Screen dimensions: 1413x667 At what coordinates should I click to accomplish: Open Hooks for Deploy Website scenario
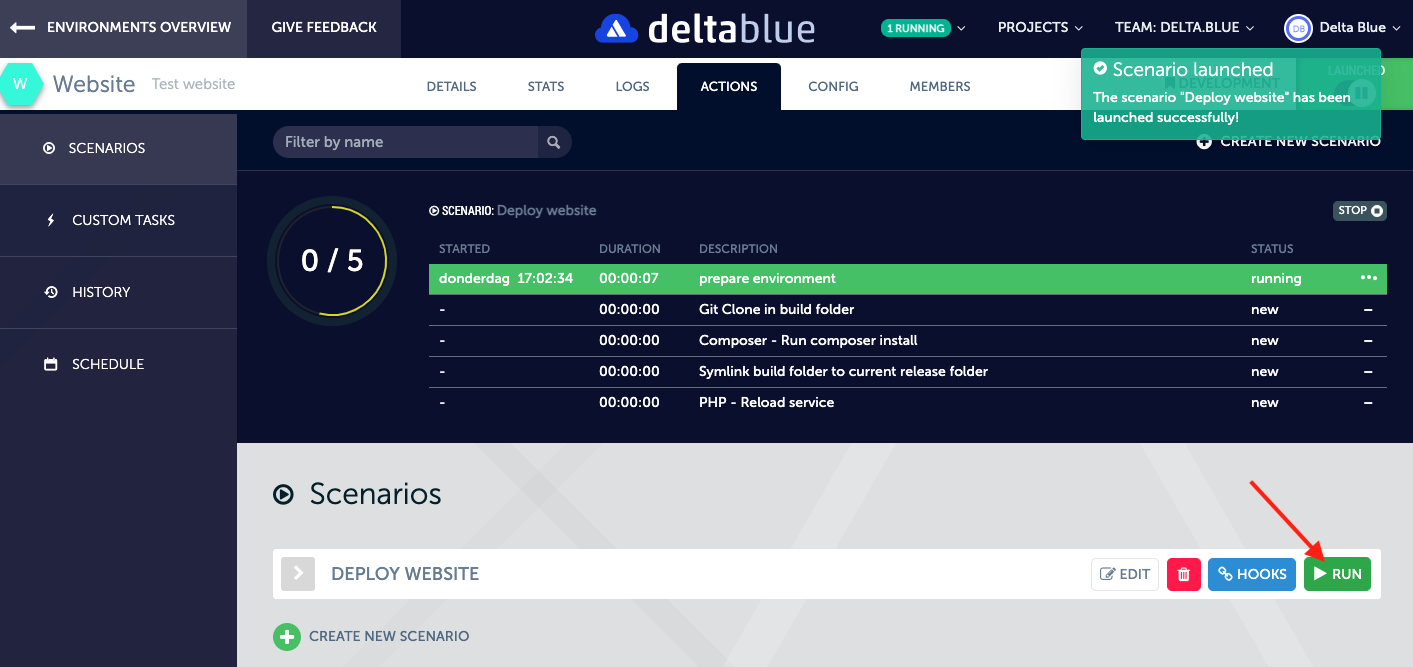[1252, 574]
